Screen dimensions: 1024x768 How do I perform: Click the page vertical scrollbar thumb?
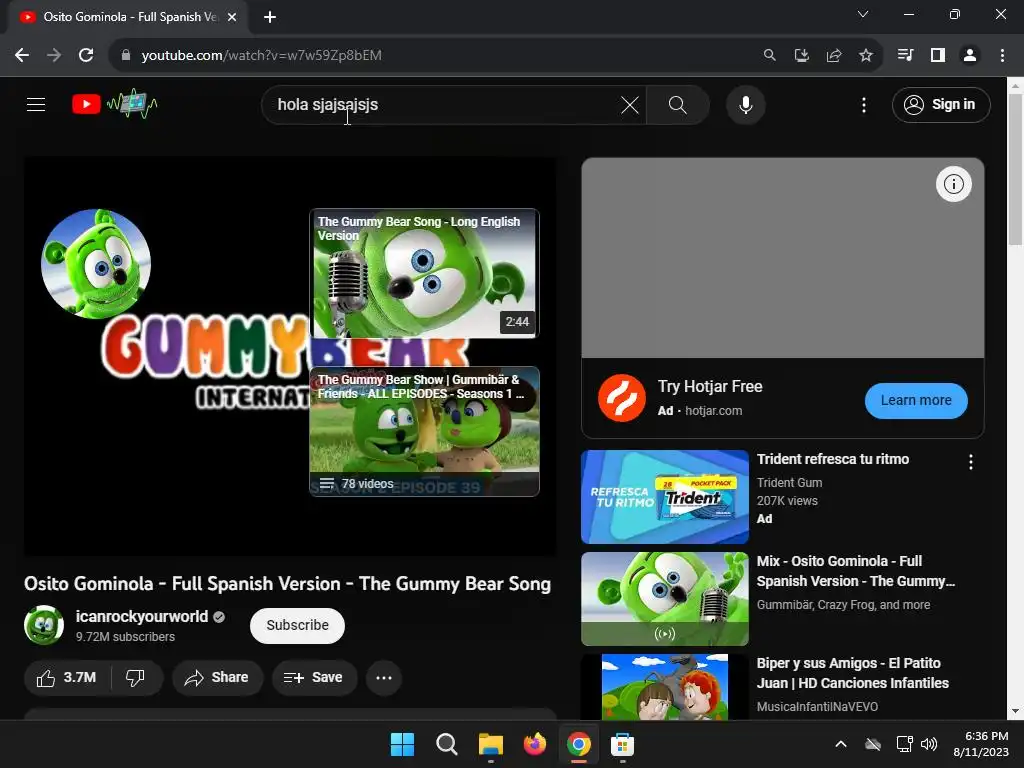tap(1015, 170)
